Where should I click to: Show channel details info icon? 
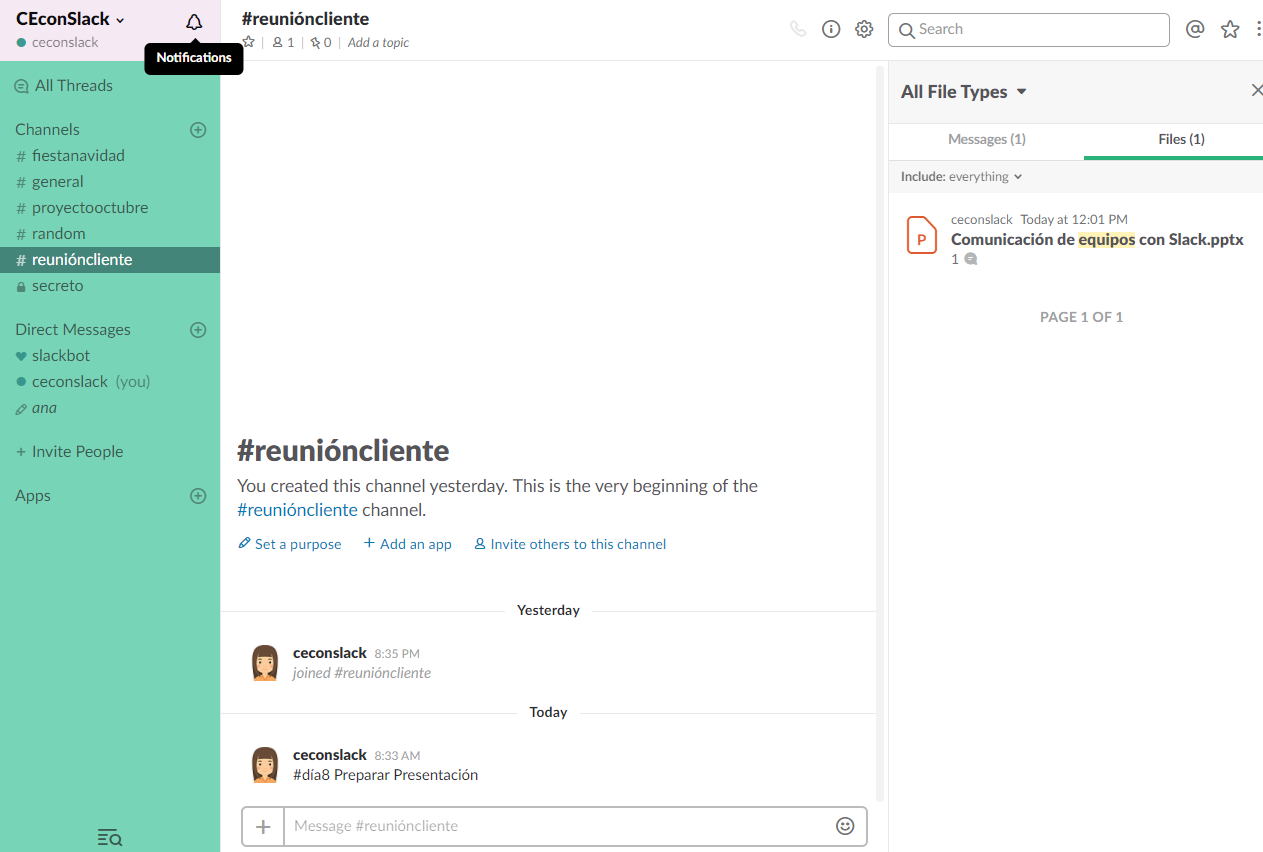click(831, 29)
